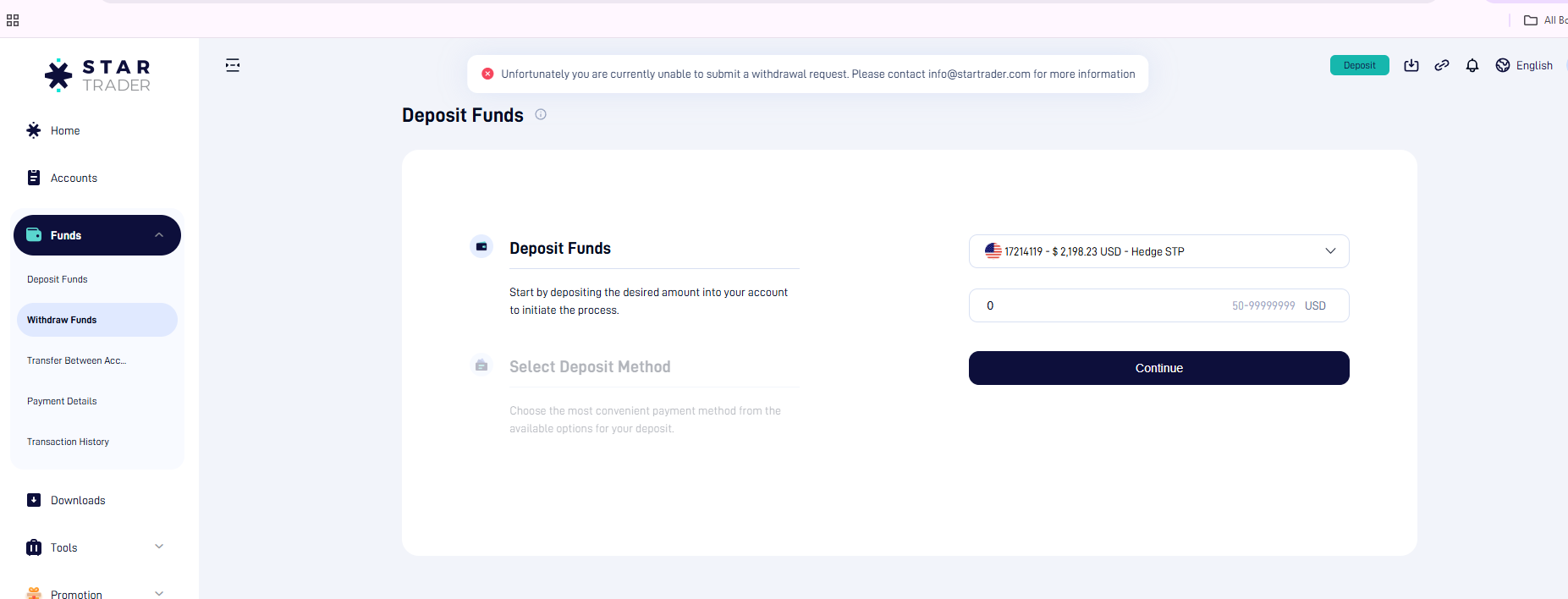Click the info icon beside Deposit Funds title

541,114
